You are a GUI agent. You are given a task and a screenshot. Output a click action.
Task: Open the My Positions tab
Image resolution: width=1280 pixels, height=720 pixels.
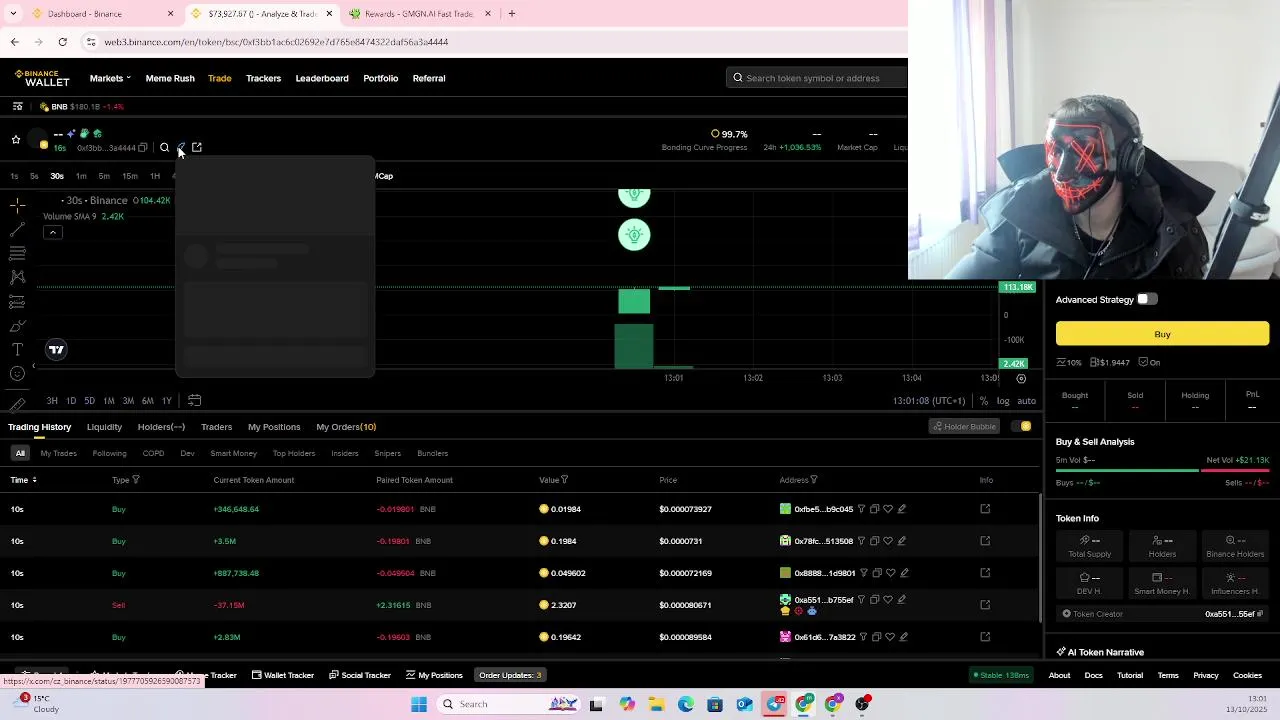click(x=274, y=427)
